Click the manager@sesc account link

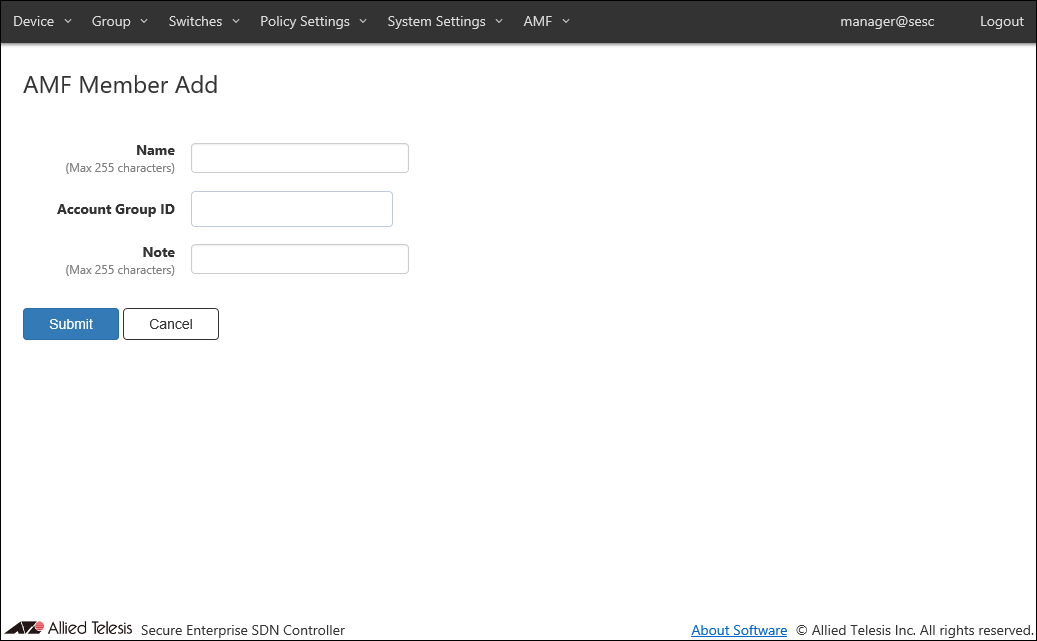point(887,21)
